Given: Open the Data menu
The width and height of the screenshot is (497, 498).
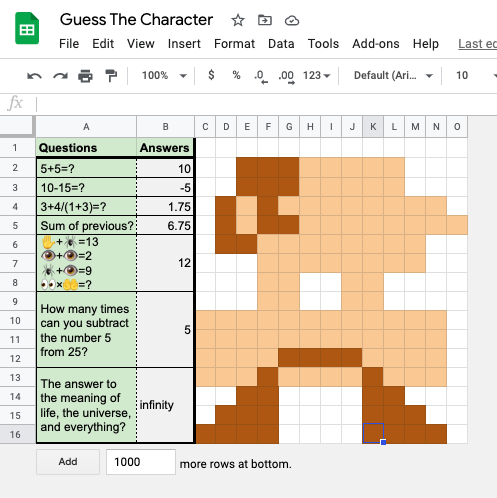Looking at the screenshot, I should click(x=281, y=44).
